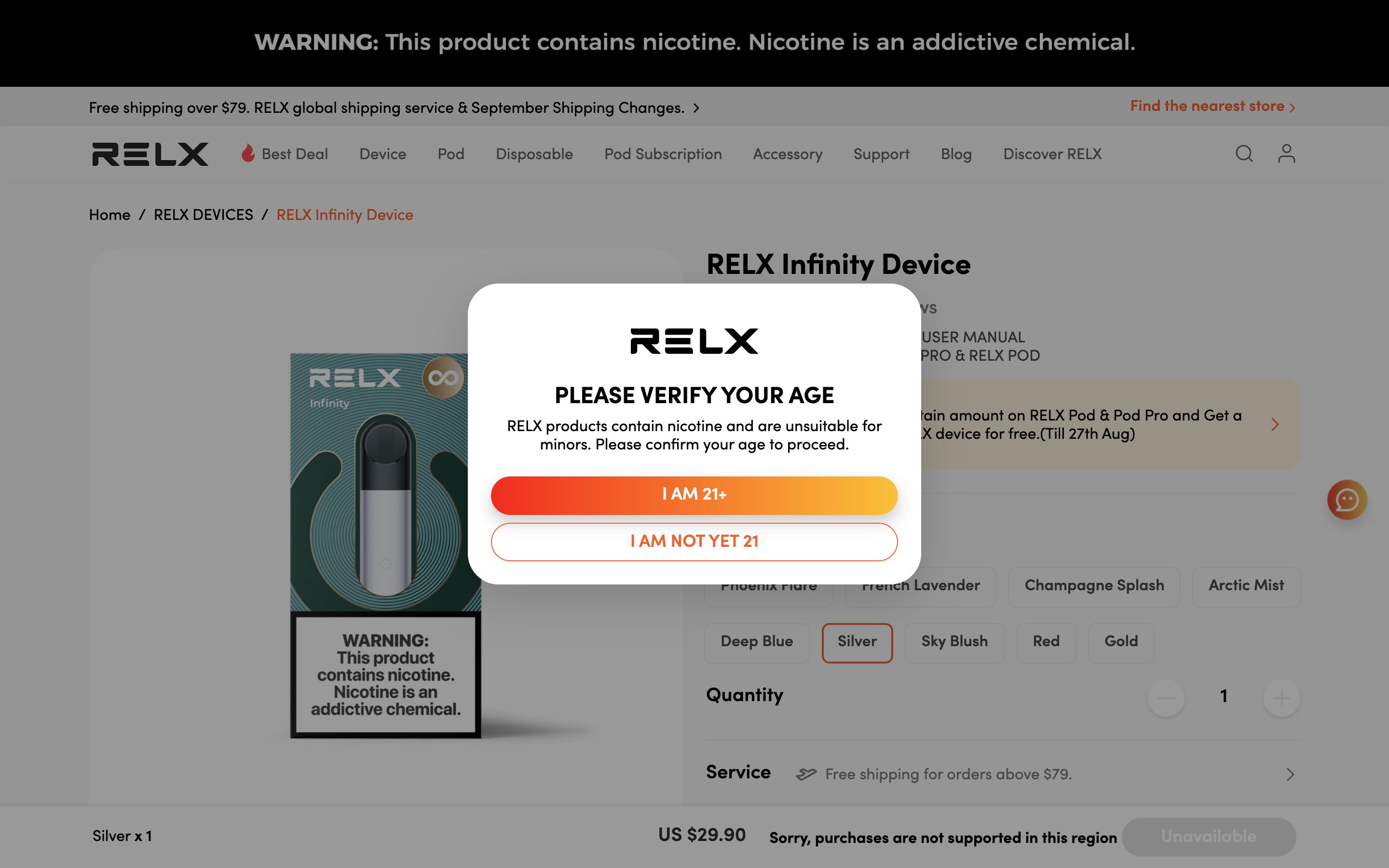Click the airplane shipping icon in Service row
The image size is (1389, 868).
tap(806, 773)
